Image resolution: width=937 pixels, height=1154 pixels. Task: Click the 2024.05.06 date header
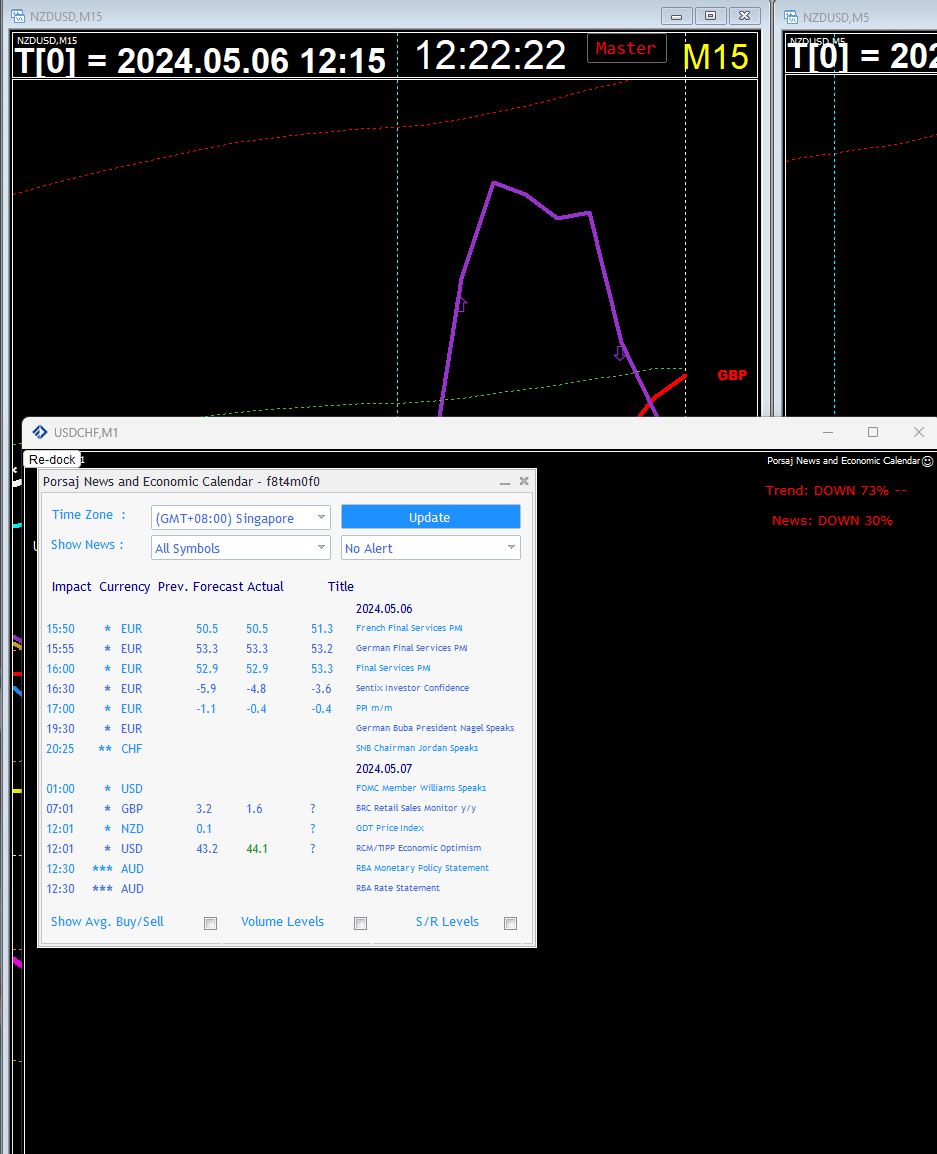384,609
